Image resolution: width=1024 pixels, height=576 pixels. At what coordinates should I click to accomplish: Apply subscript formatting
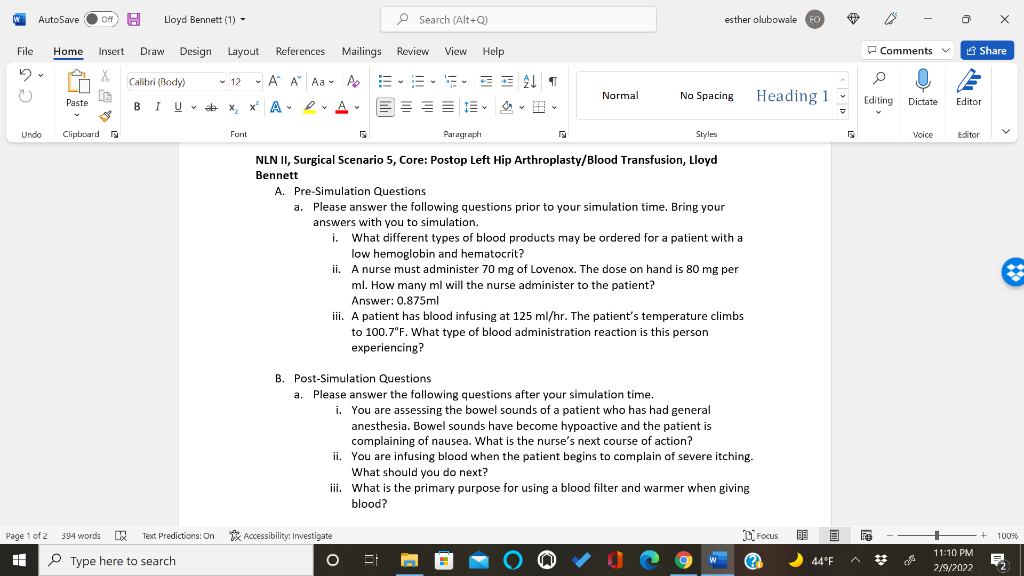pos(233,107)
